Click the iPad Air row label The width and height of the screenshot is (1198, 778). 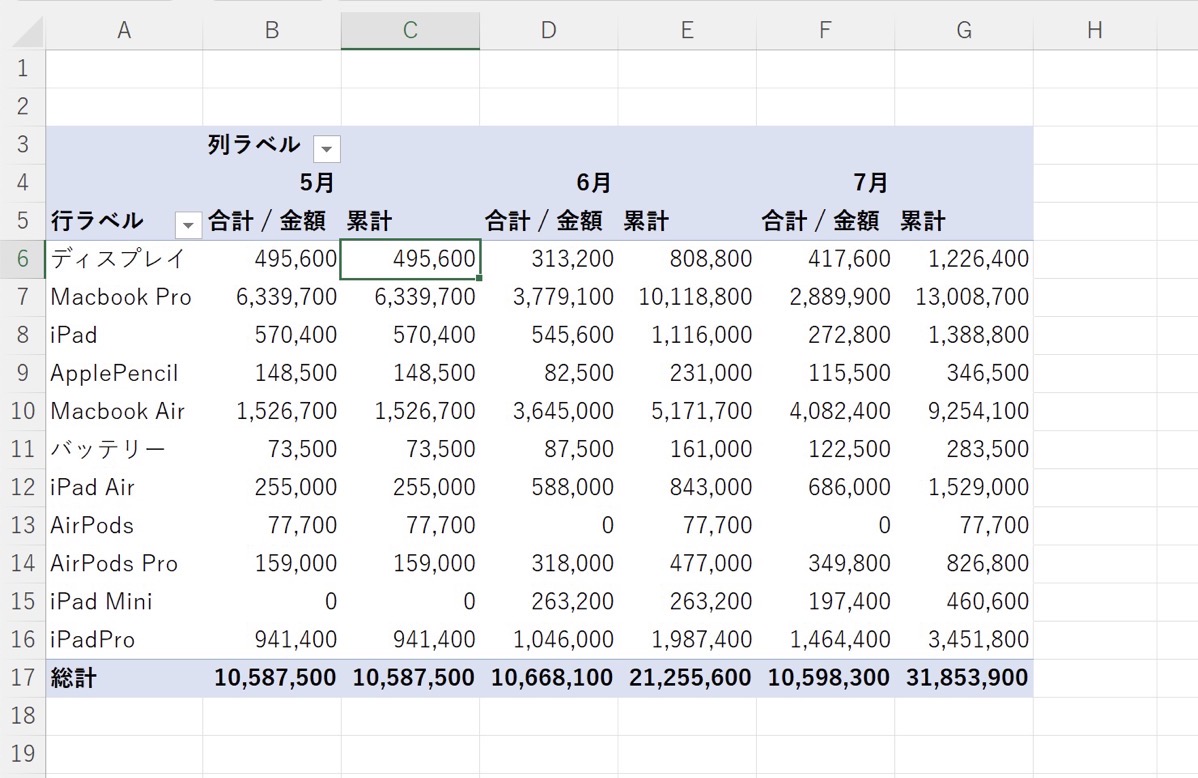(124, 488)
